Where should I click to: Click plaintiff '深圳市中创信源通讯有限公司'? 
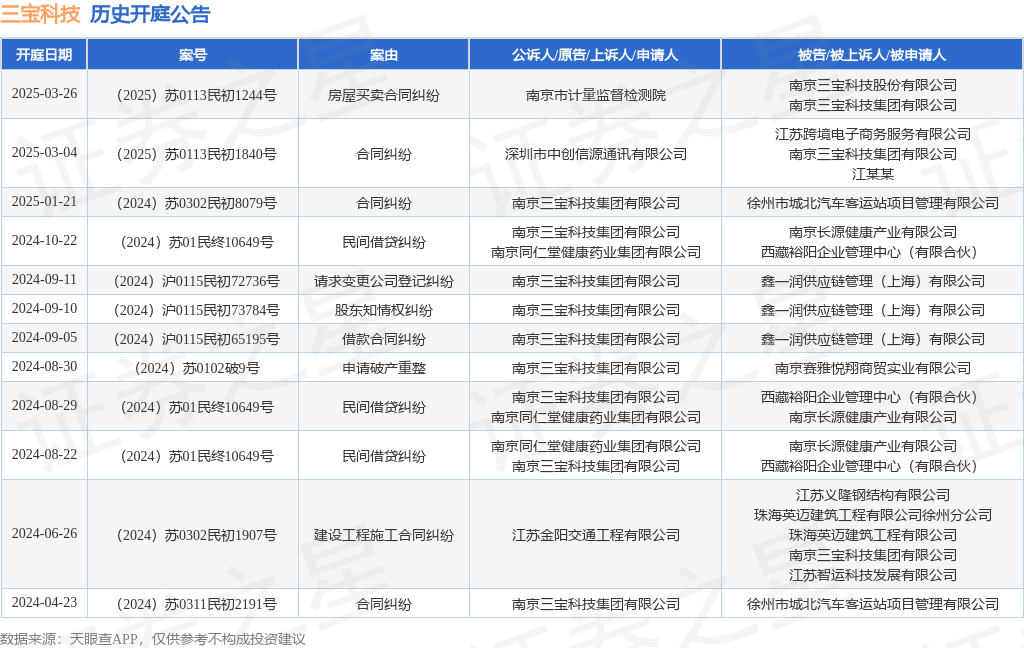tap(596, 154)
